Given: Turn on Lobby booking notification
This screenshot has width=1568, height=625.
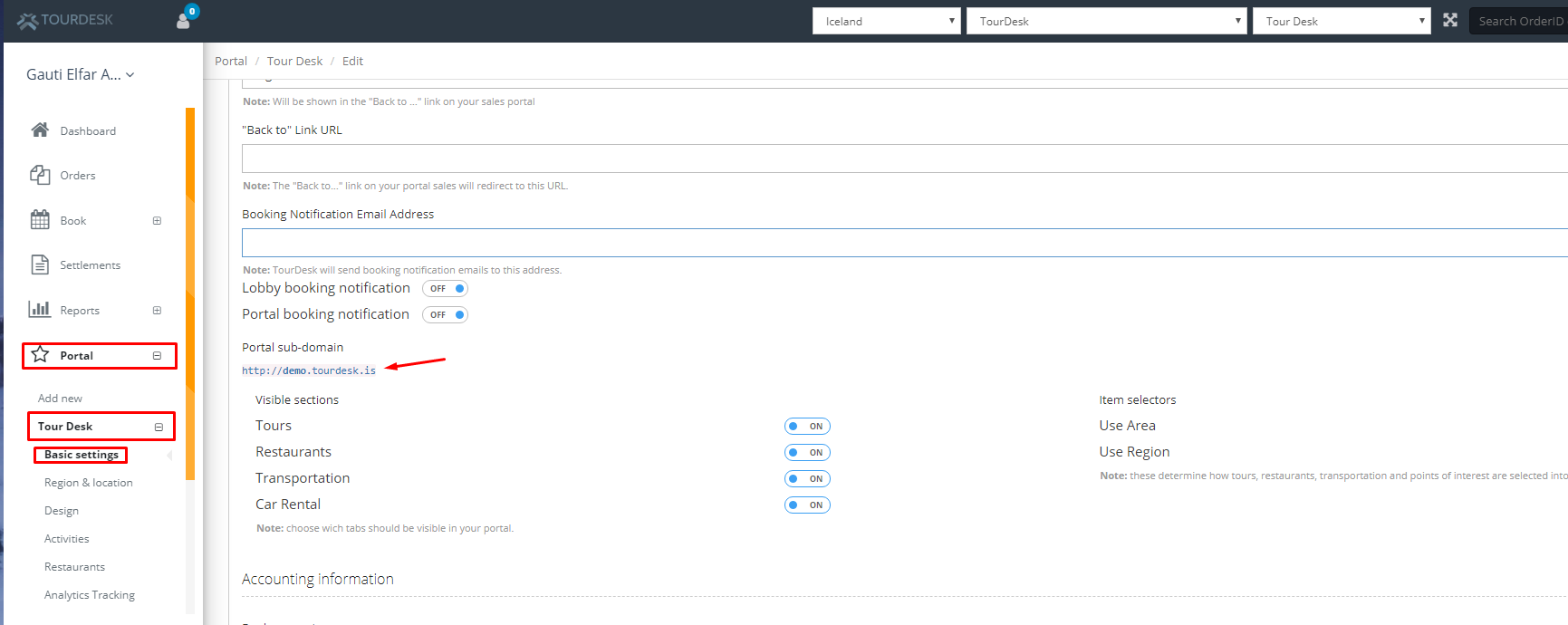Looking at the screenshot, I should click(445, 289).
